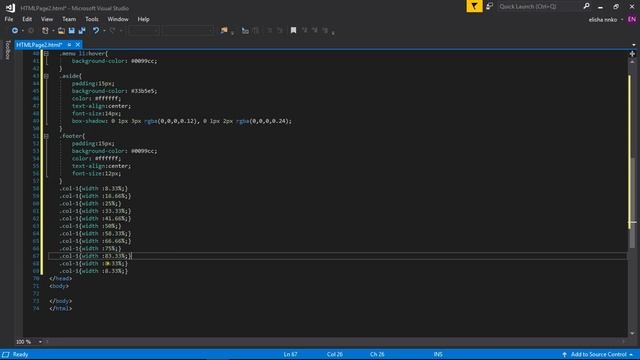Click the Save All toolbar icon
The width and height of the screenshot is (640, 360).
tap(82, 31)
